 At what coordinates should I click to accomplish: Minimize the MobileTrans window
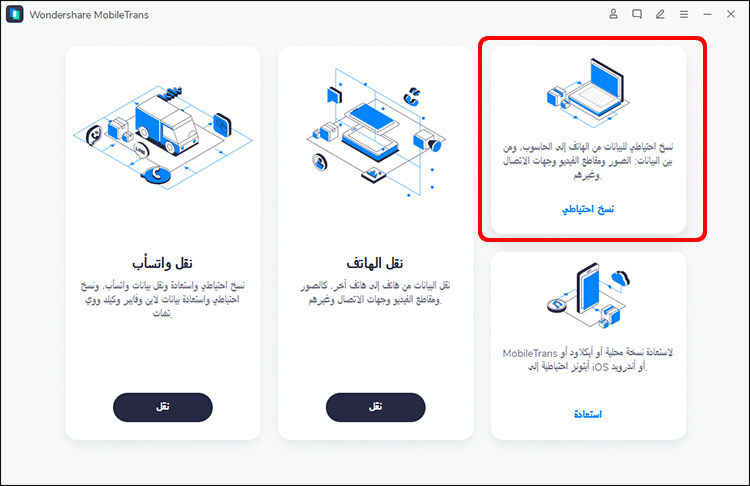pos(707,14)
